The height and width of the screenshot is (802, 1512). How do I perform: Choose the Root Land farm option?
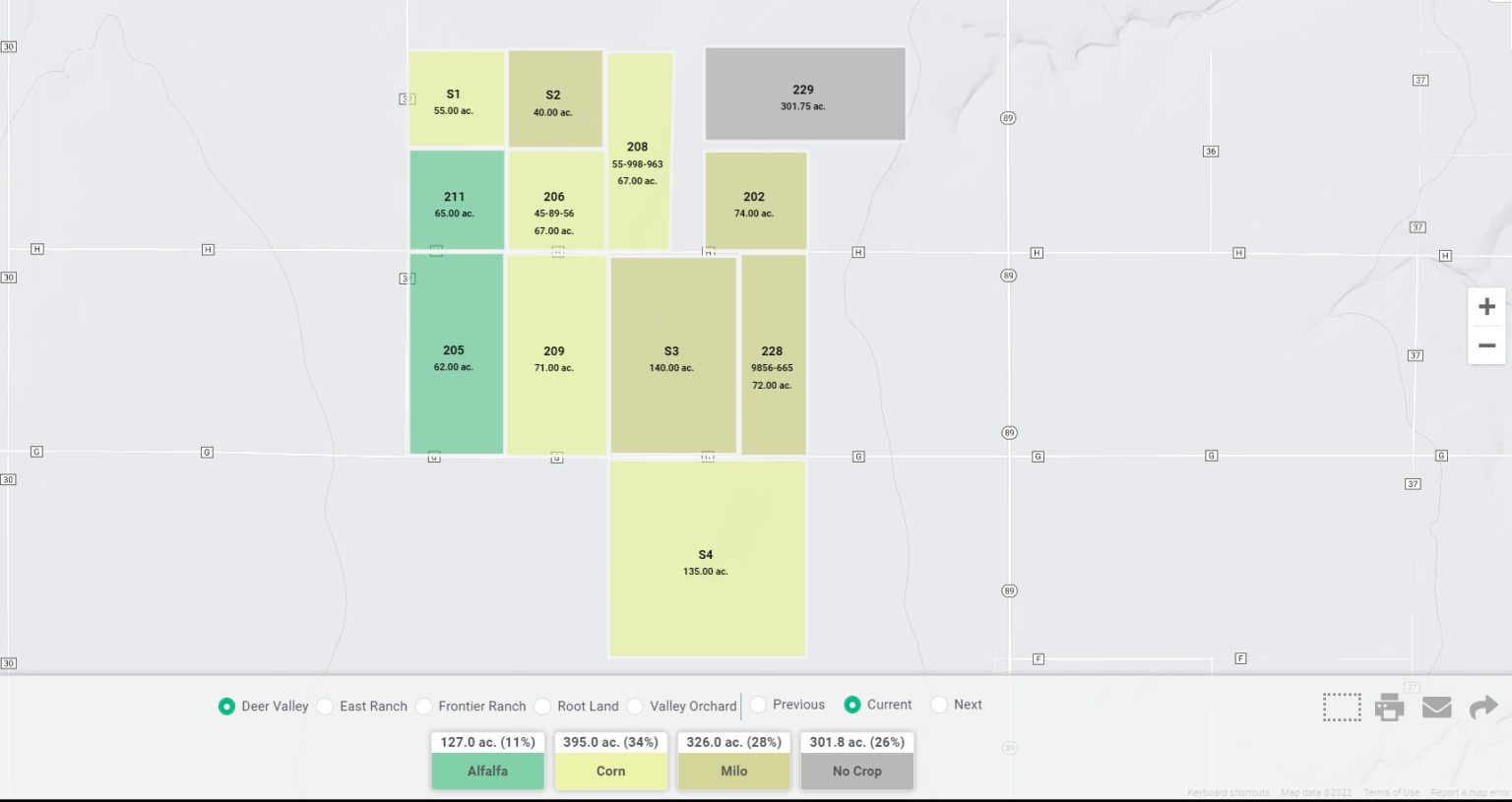pyautogui.click(x=542, y=707)
